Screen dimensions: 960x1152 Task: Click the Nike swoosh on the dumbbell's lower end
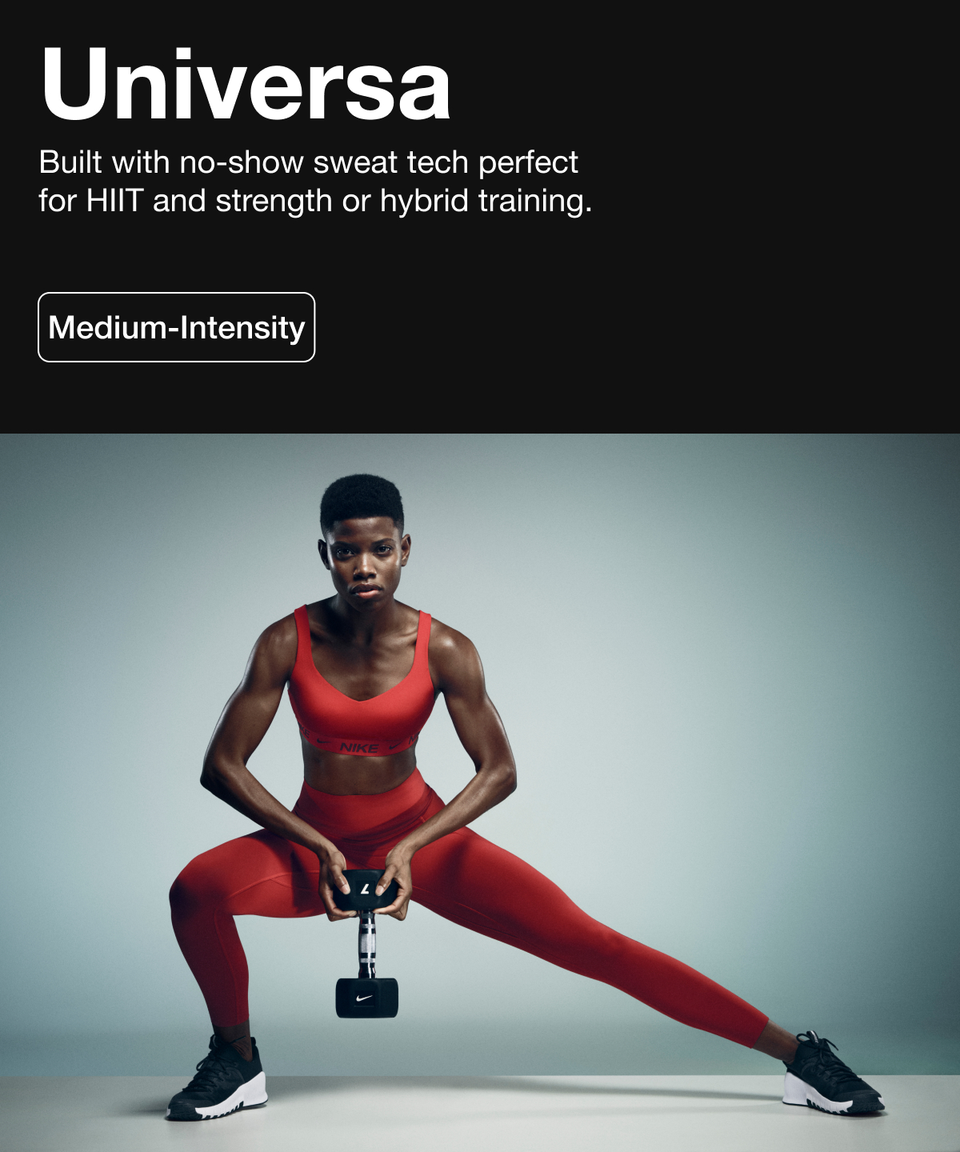[365, 999]
